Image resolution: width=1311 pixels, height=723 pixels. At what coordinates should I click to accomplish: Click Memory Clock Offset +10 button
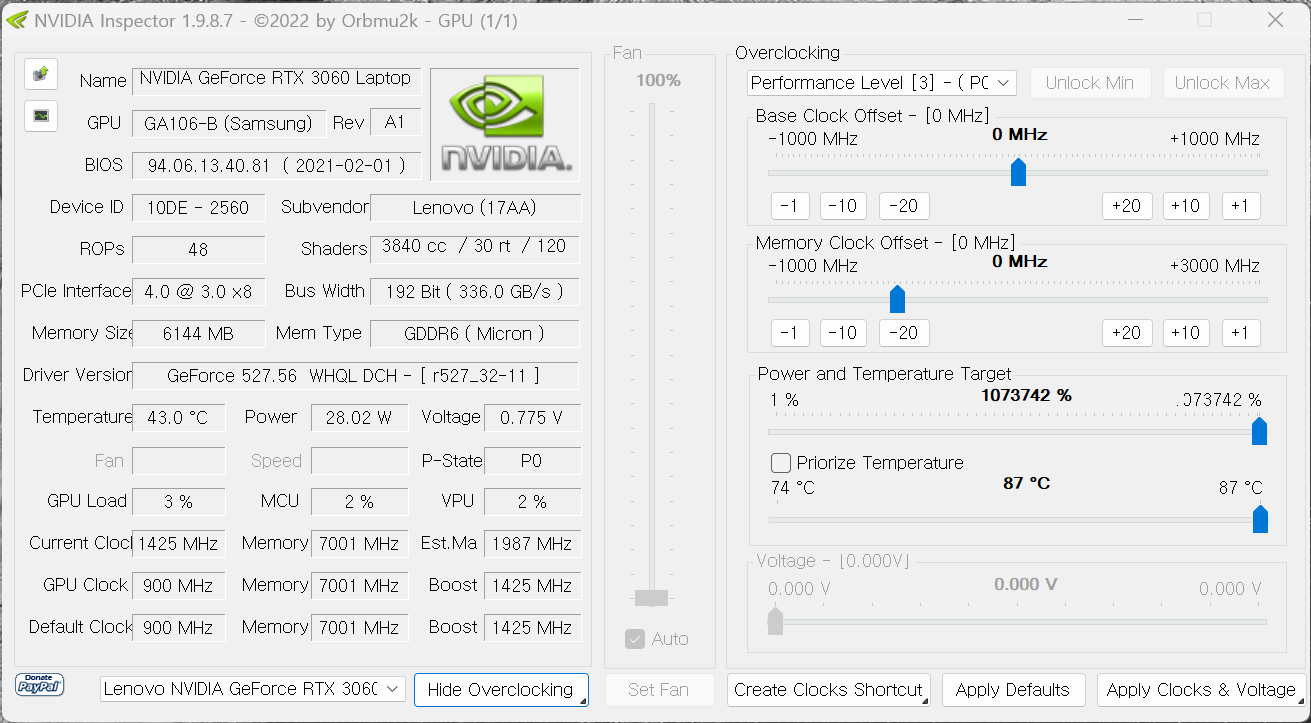(x=1185, y=333)
